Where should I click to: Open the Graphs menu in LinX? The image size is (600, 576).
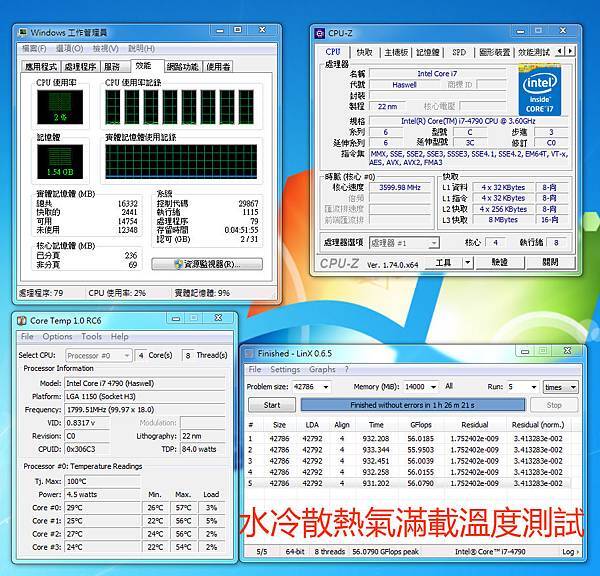pos(322,370)
